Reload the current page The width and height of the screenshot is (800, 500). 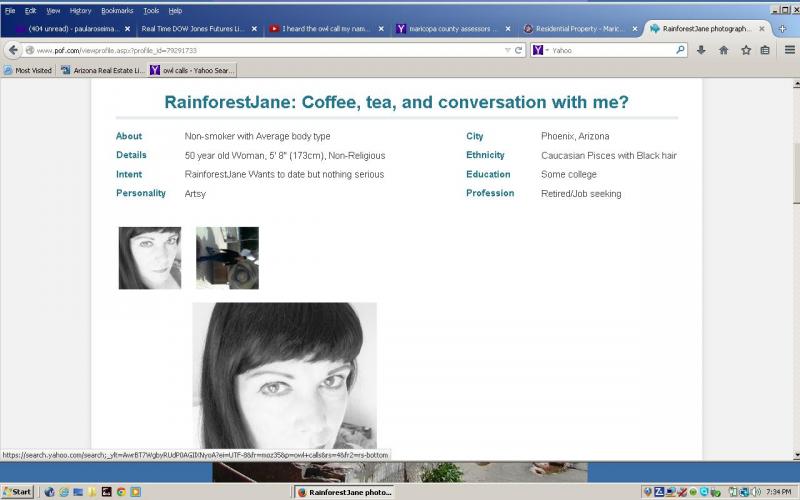pyautogui.click(x=518, y=50)
